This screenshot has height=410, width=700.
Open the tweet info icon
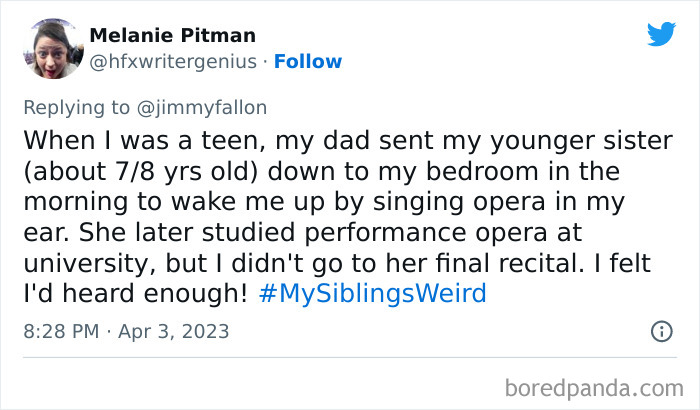tap(661, 330)
